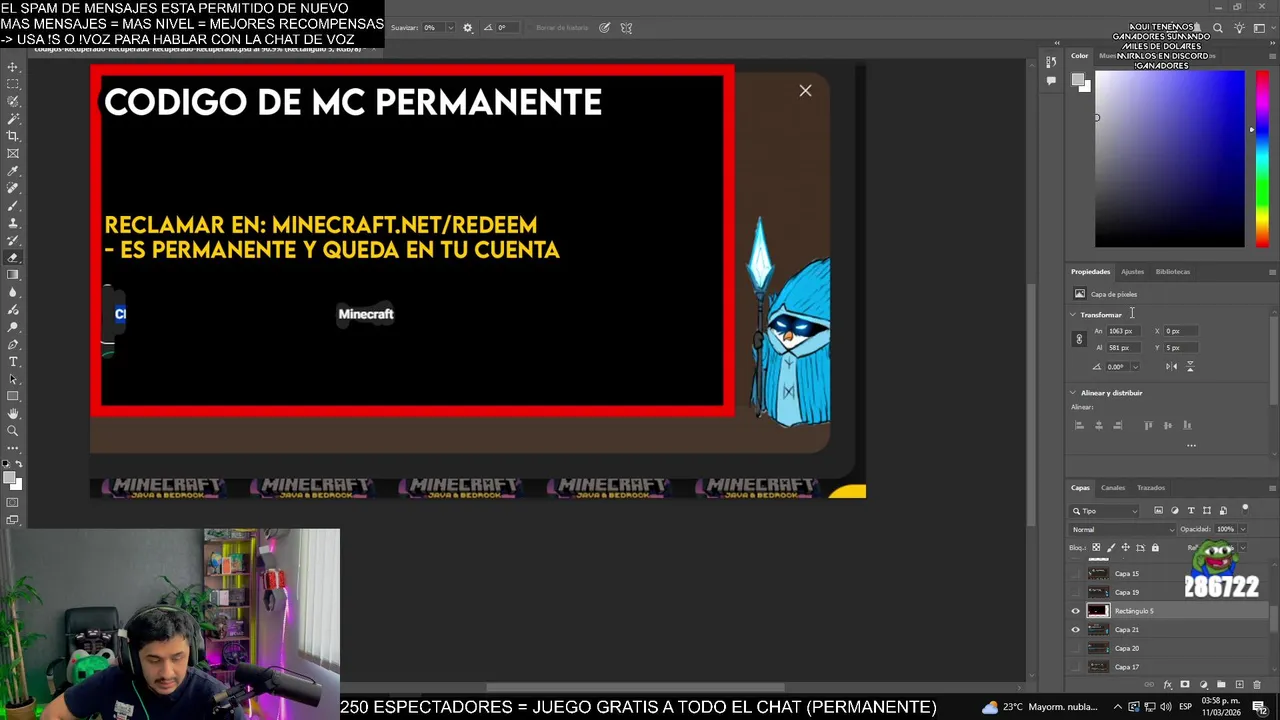
Task: Pick a color in the color field
Action: point(1170,158)
